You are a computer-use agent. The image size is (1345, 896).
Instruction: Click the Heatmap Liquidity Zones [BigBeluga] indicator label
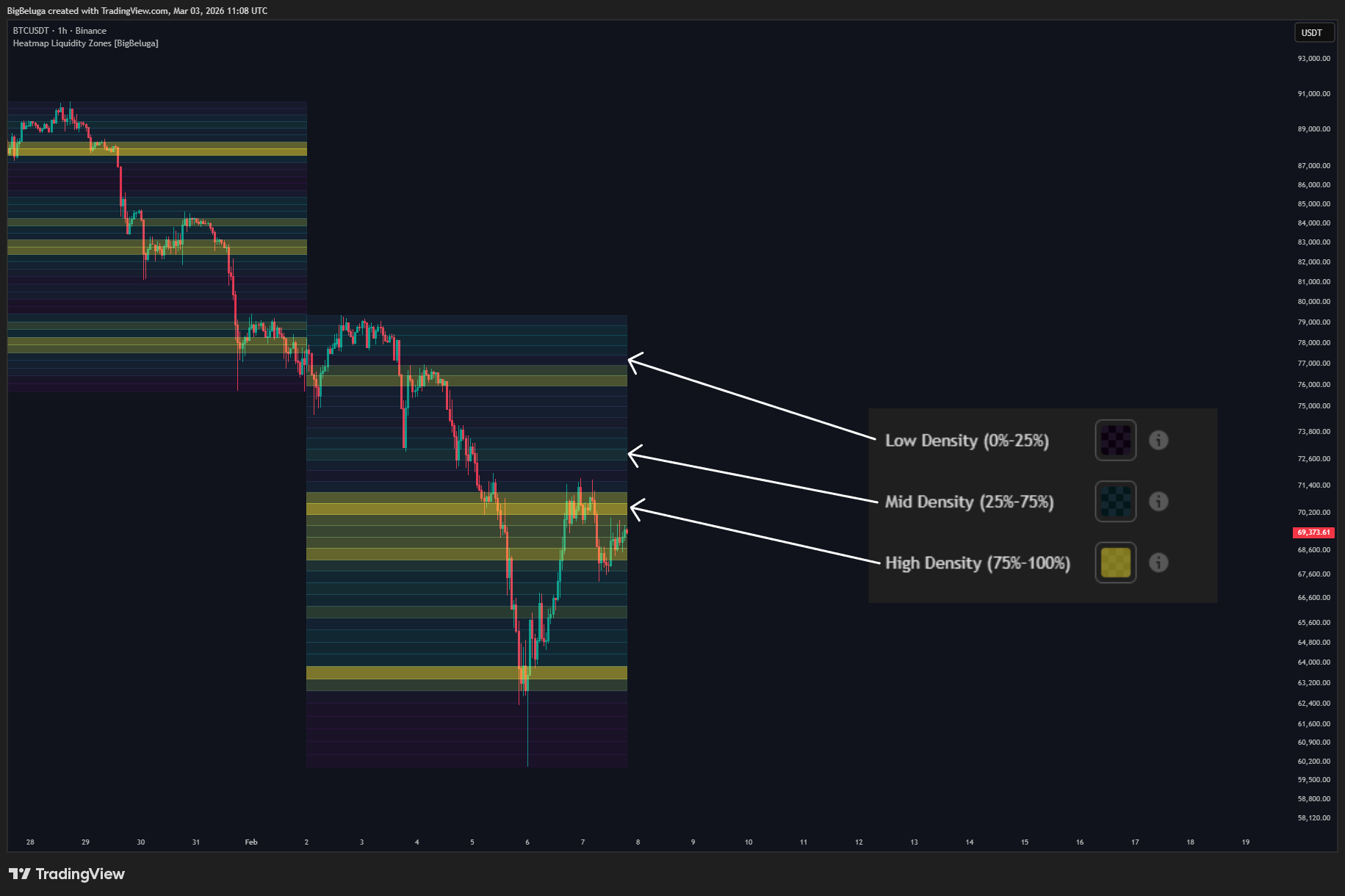85,43
